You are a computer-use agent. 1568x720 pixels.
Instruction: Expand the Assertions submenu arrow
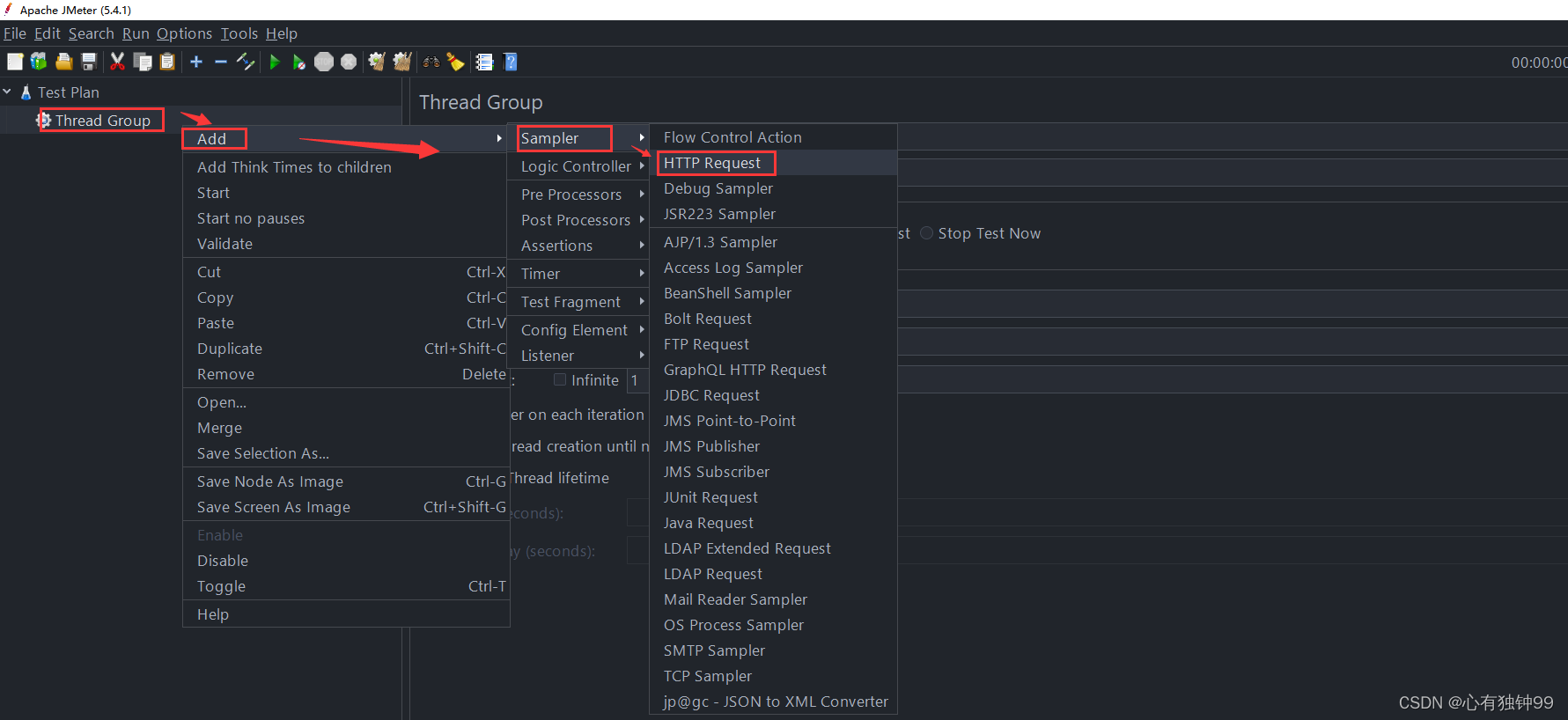point(642,246)
